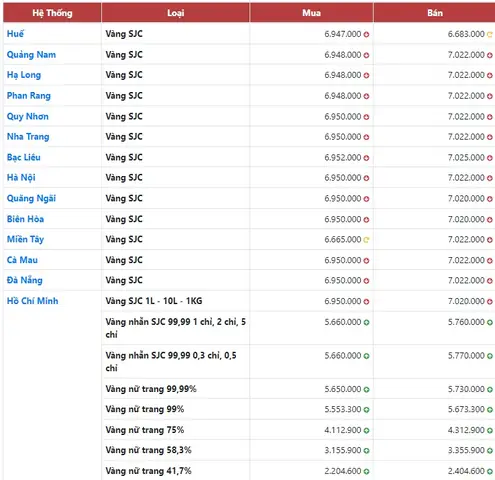The height and width of the screenshot is (480, 495).
Task: Select Vàng nữ trang 99% text
Action: click(145, 409)
